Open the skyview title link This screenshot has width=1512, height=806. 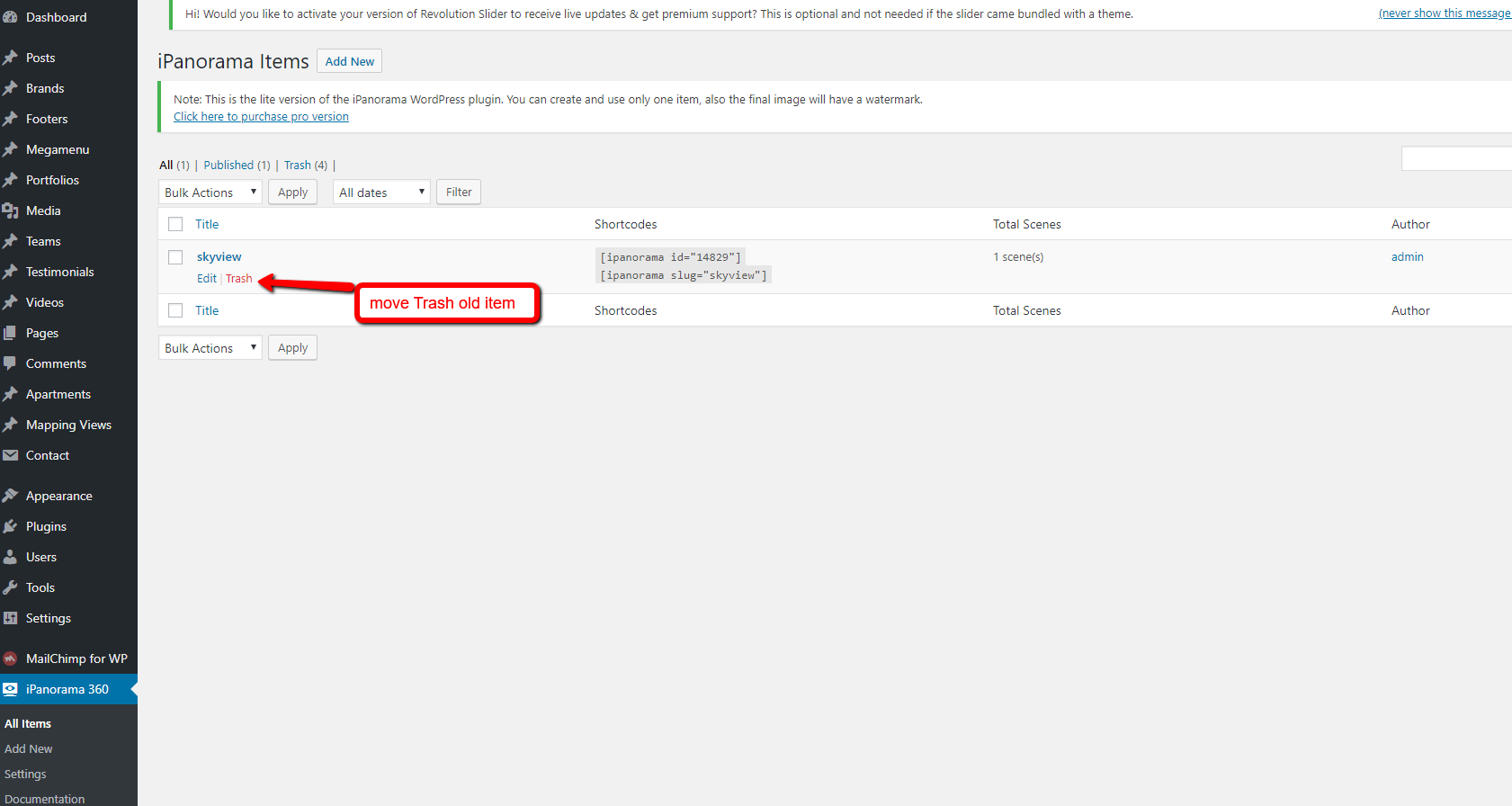click(219, 256)
